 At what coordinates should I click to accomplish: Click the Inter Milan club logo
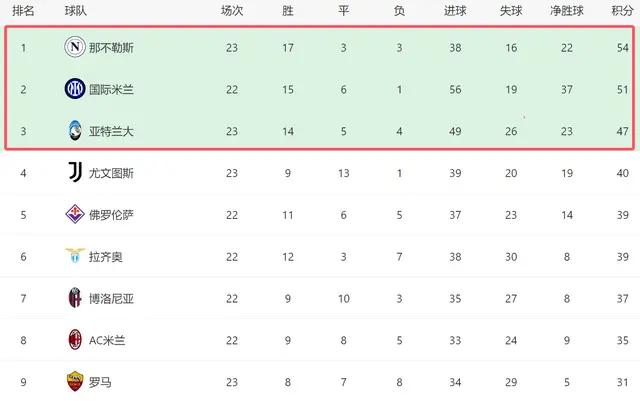[75, 88]
